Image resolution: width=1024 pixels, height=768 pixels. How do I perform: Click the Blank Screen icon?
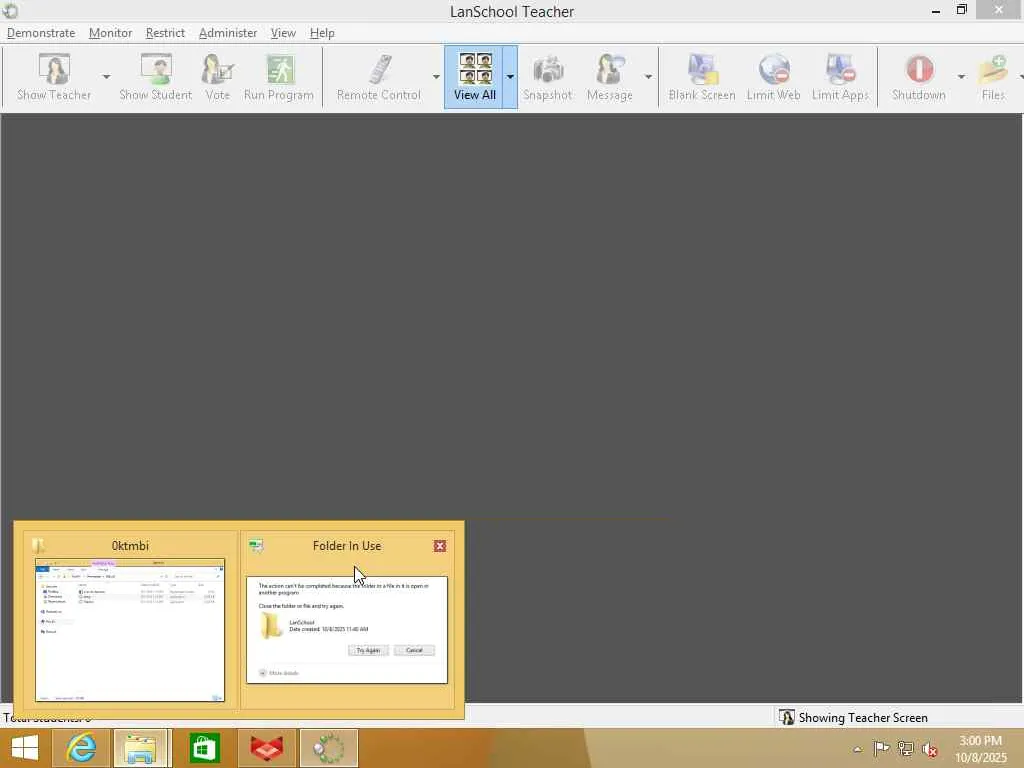tap(702, 77)
